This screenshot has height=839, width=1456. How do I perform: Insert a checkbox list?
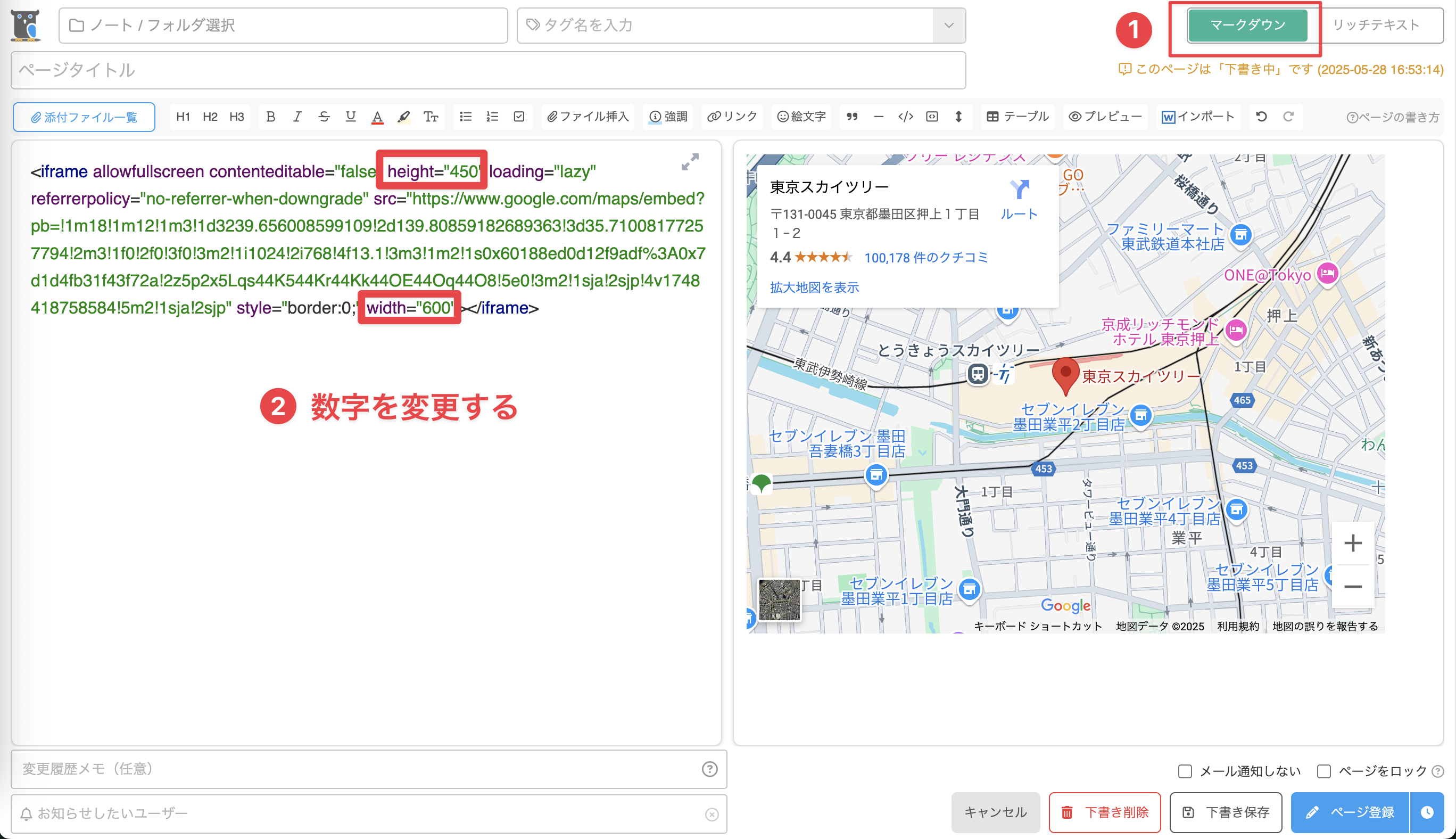coord(519,117)
